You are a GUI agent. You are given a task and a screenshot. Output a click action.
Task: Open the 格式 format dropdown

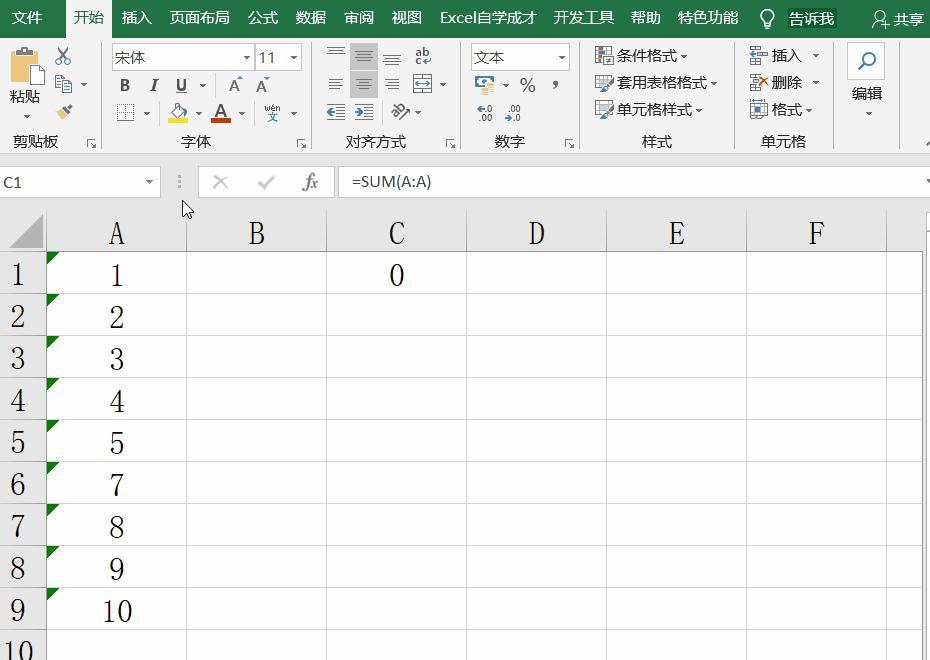[x=781, y=110]
